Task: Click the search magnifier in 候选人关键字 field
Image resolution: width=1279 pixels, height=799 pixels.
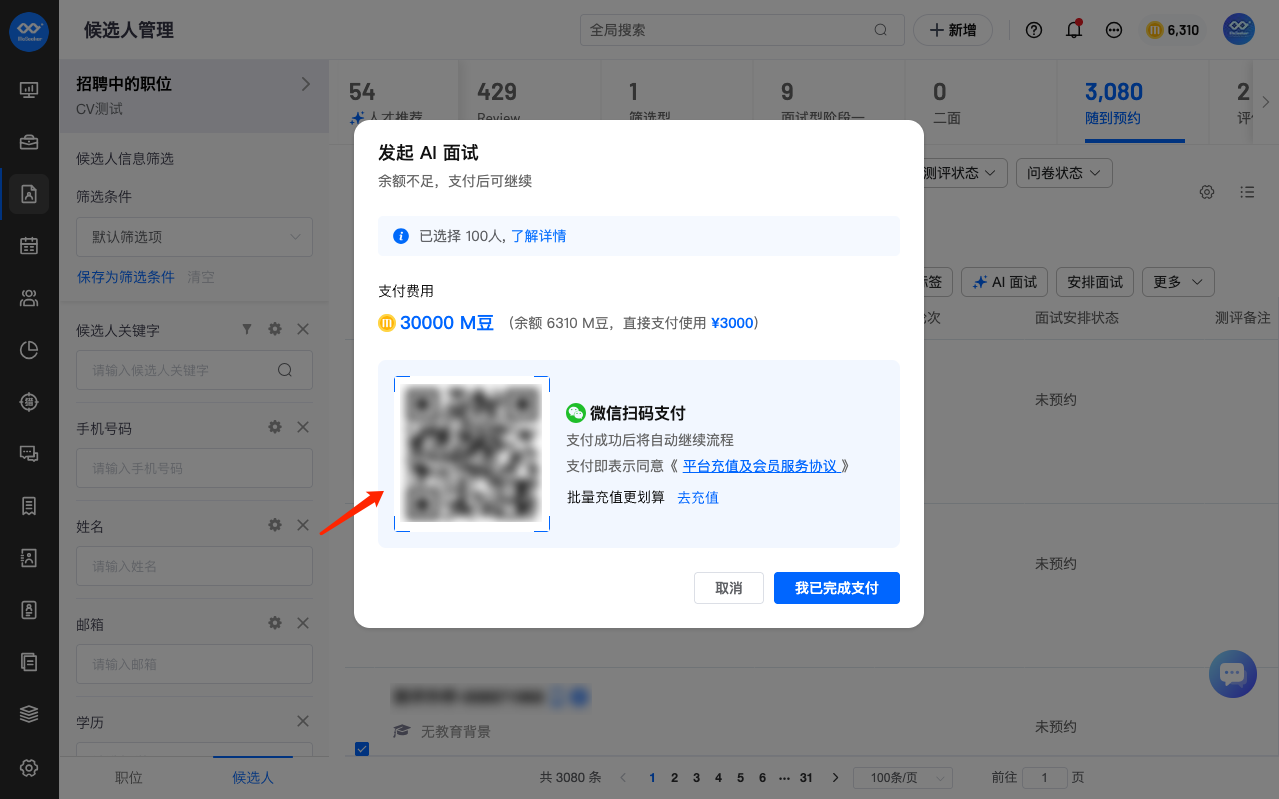Action: tap(285, 370)
